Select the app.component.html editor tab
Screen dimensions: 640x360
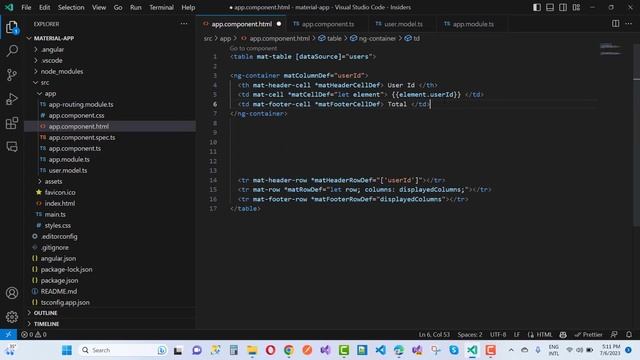(x=241, y=24)
